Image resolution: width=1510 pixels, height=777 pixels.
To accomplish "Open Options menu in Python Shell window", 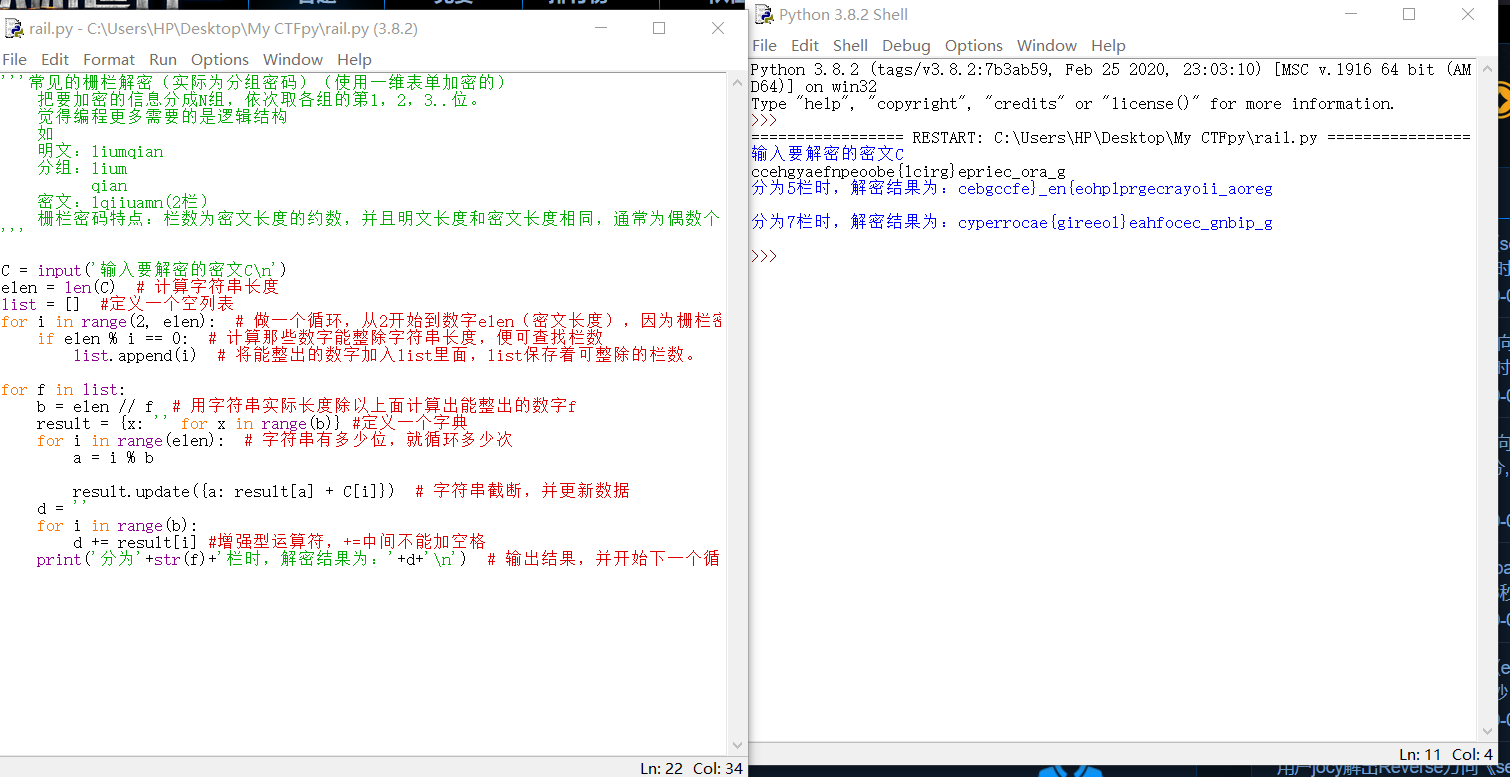I will [x=974, y=45].
